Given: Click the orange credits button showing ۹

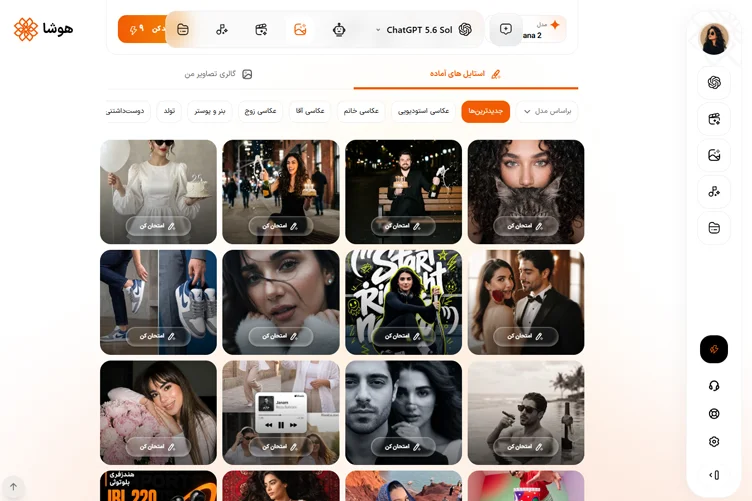Looking at the screenshot, I should (141, 29).
